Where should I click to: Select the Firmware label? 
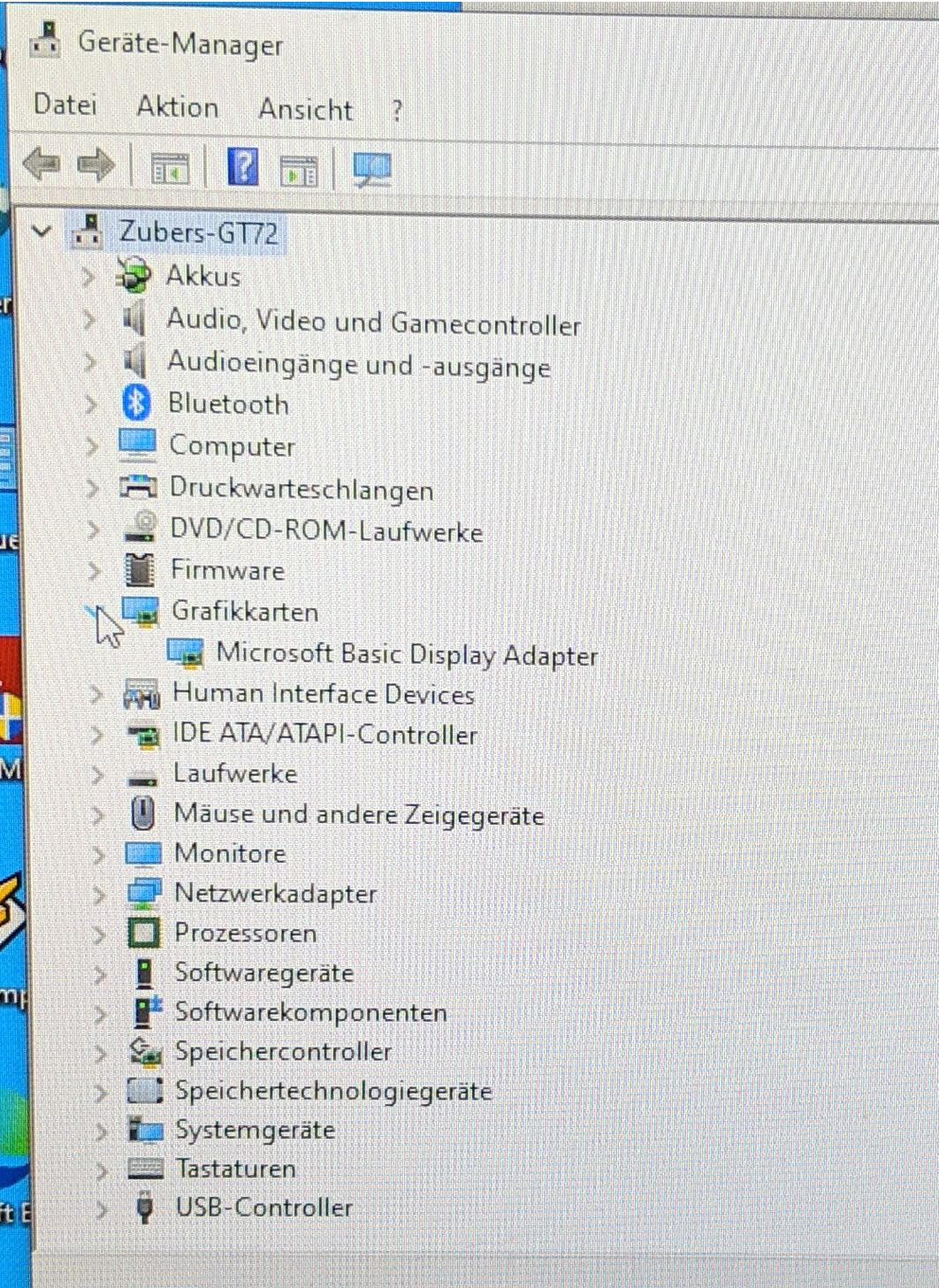227,570
